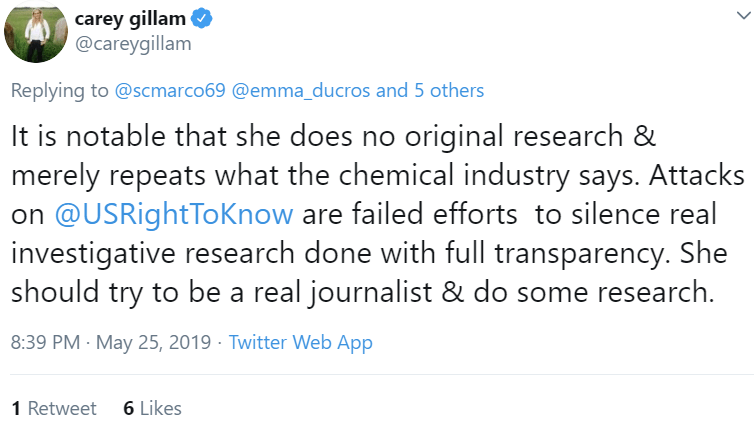The width and height of the screenshot is (755, 428).
Task: Click the "Replying to" label
Action: click(59, 90)
